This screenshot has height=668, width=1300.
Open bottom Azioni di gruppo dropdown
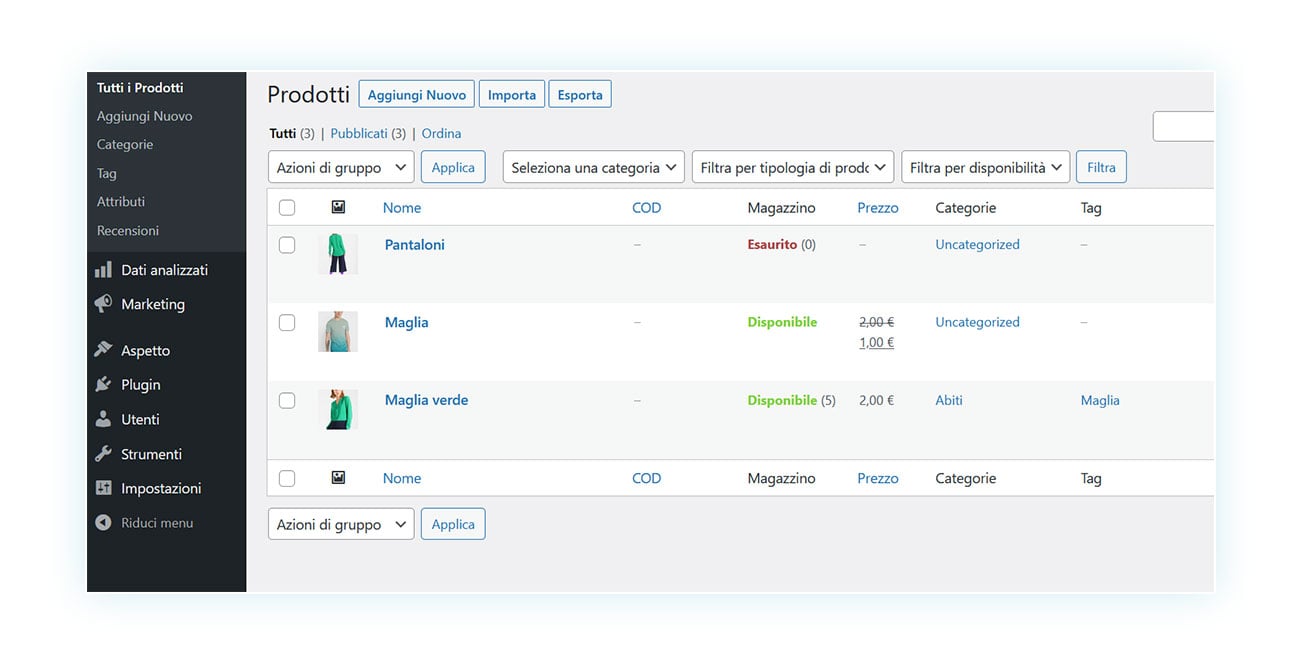click(x=341, y=524)
